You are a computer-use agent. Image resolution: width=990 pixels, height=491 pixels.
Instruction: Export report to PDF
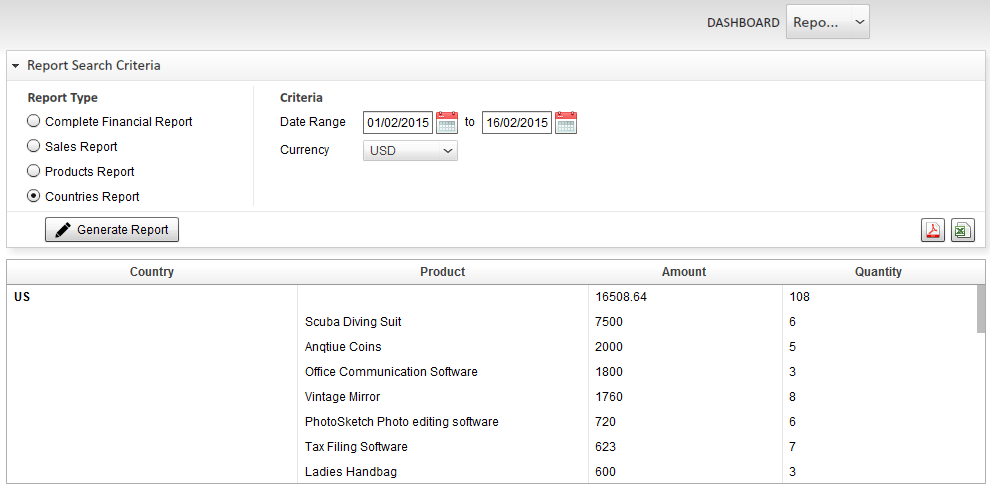coord(933,230)
